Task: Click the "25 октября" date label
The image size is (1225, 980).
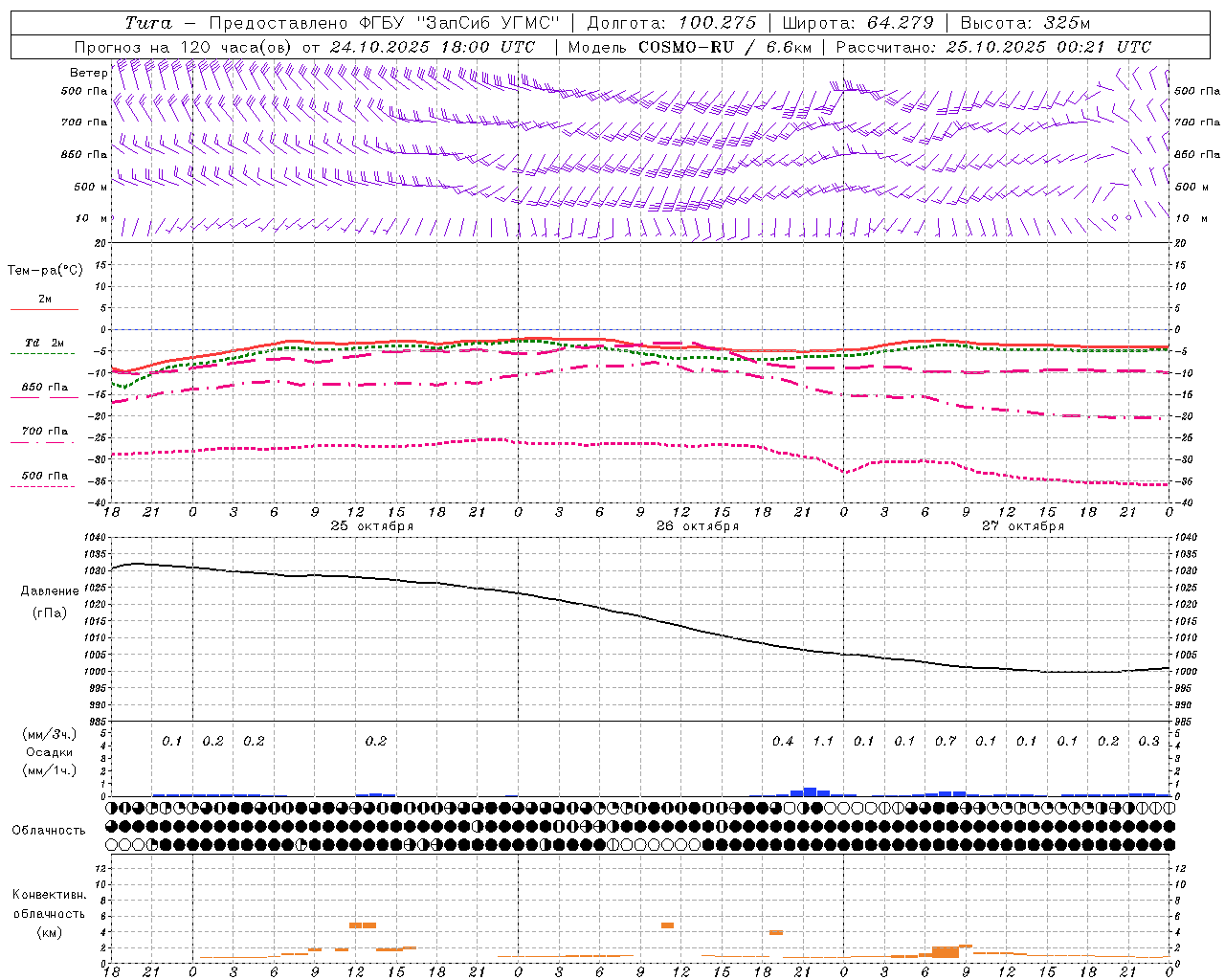Action: (372, 526)
